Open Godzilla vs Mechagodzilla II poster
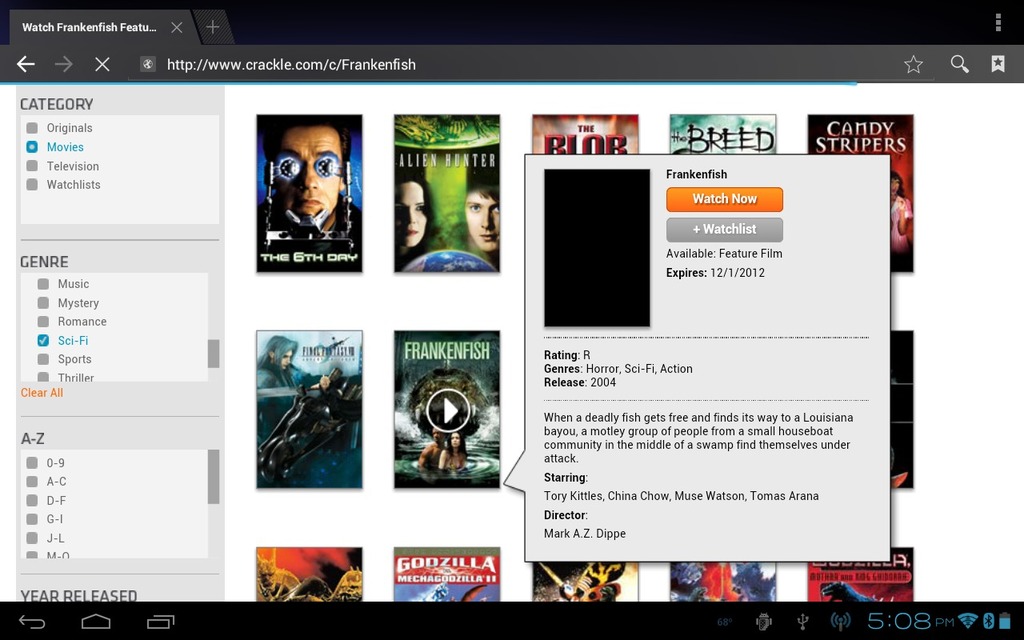1024x640 pixels. tap(447, 575)
